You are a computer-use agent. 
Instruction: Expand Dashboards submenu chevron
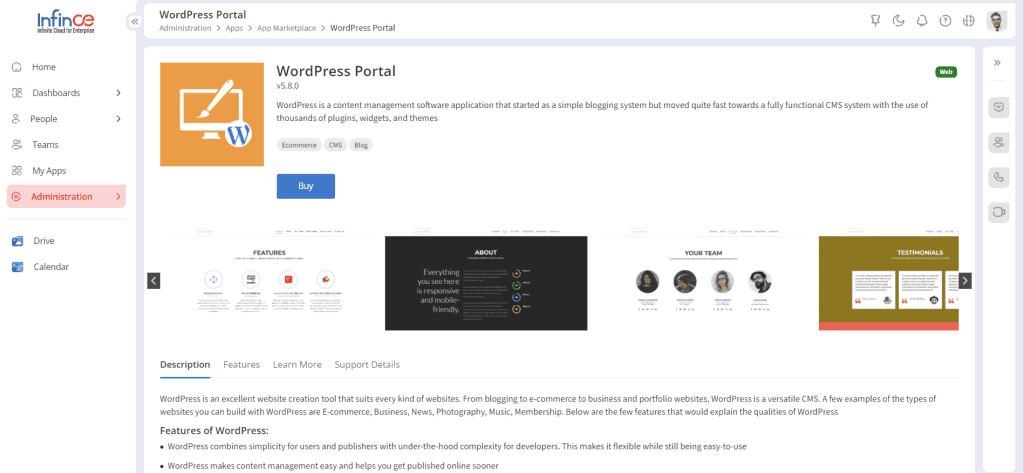(x=118, y=93)
